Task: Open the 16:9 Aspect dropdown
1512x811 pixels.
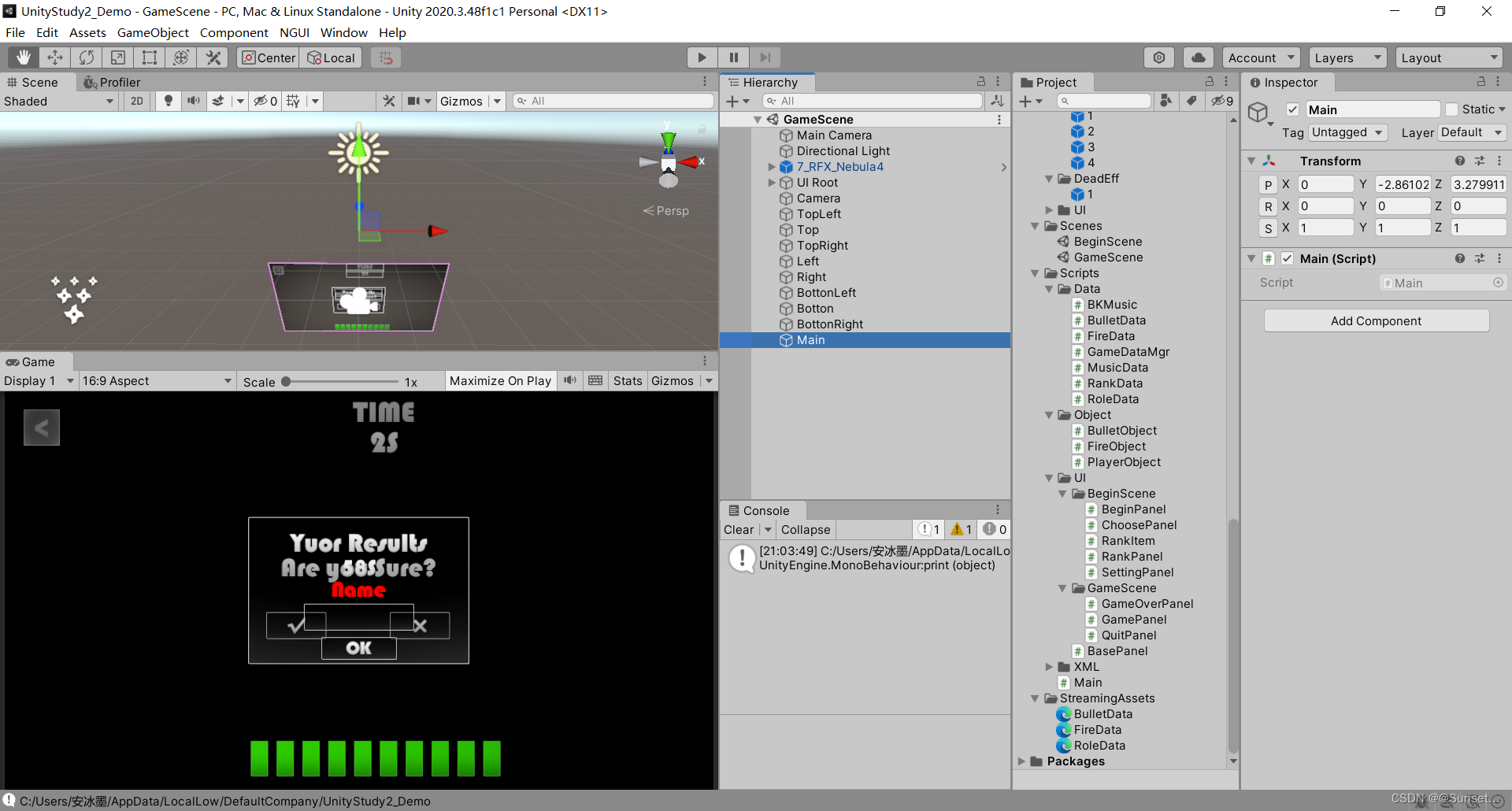Action: click(157, 381)
